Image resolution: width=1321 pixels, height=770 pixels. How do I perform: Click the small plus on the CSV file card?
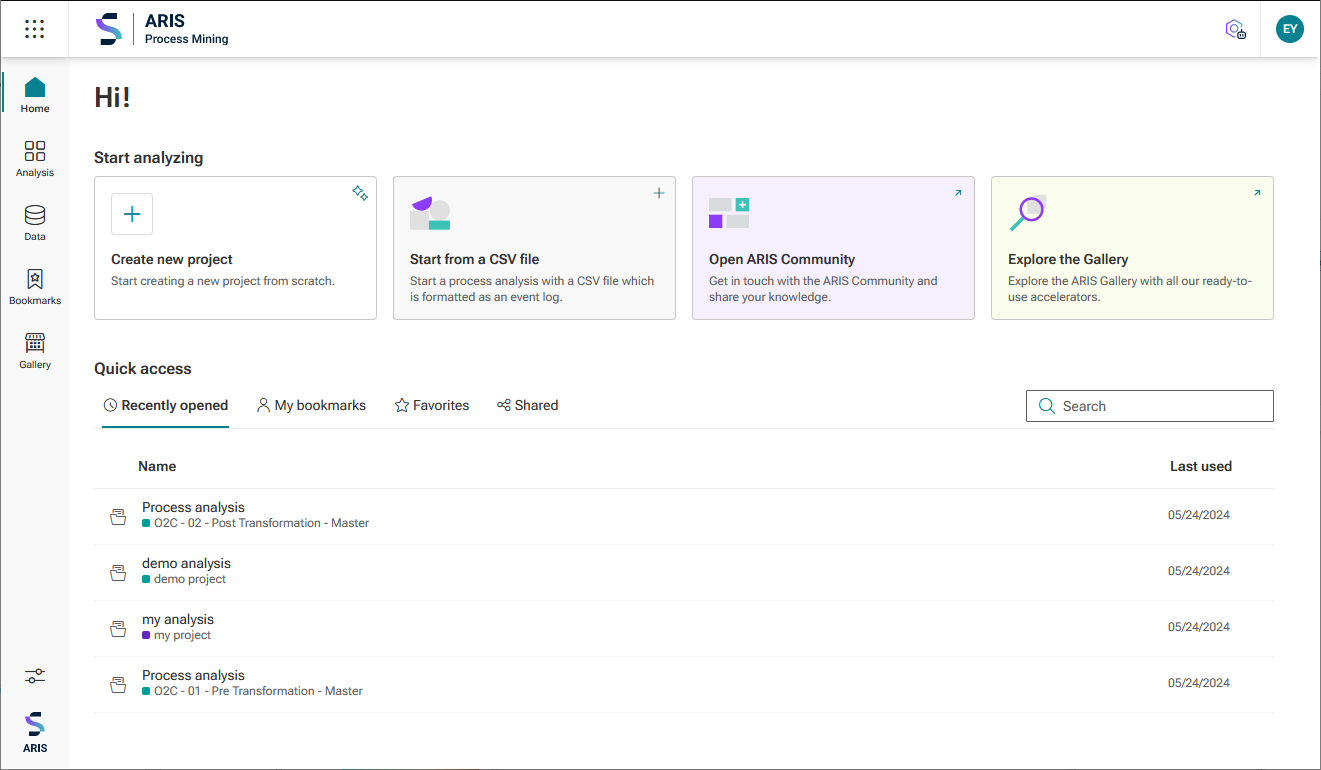tap(659, 193)
